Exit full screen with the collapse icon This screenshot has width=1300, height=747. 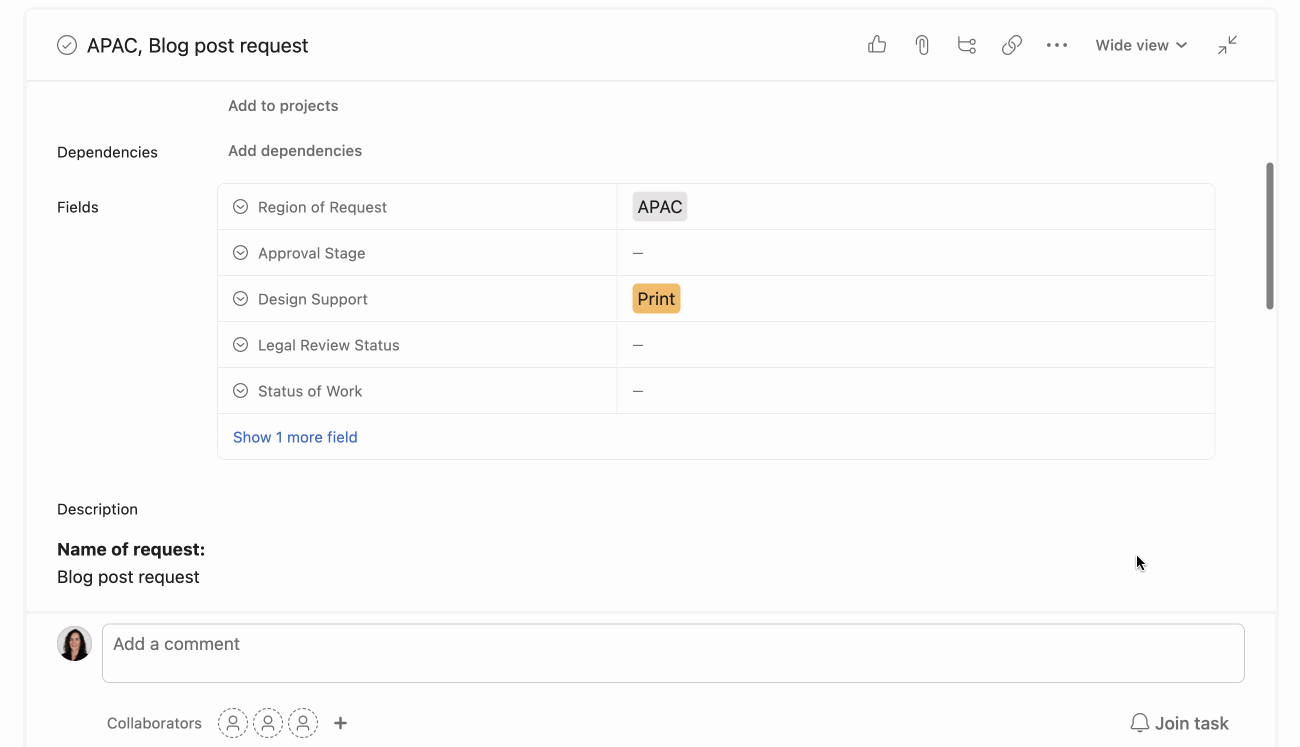pyautogui.click(x=1226, y=45)
